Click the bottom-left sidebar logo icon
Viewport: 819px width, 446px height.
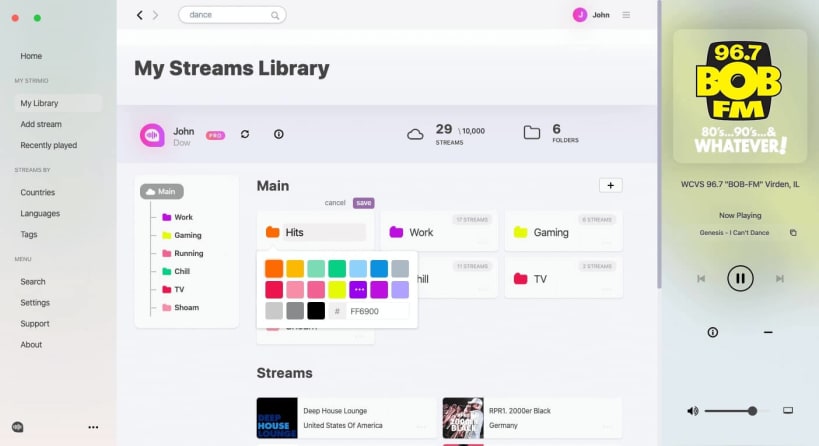(18, 427)
